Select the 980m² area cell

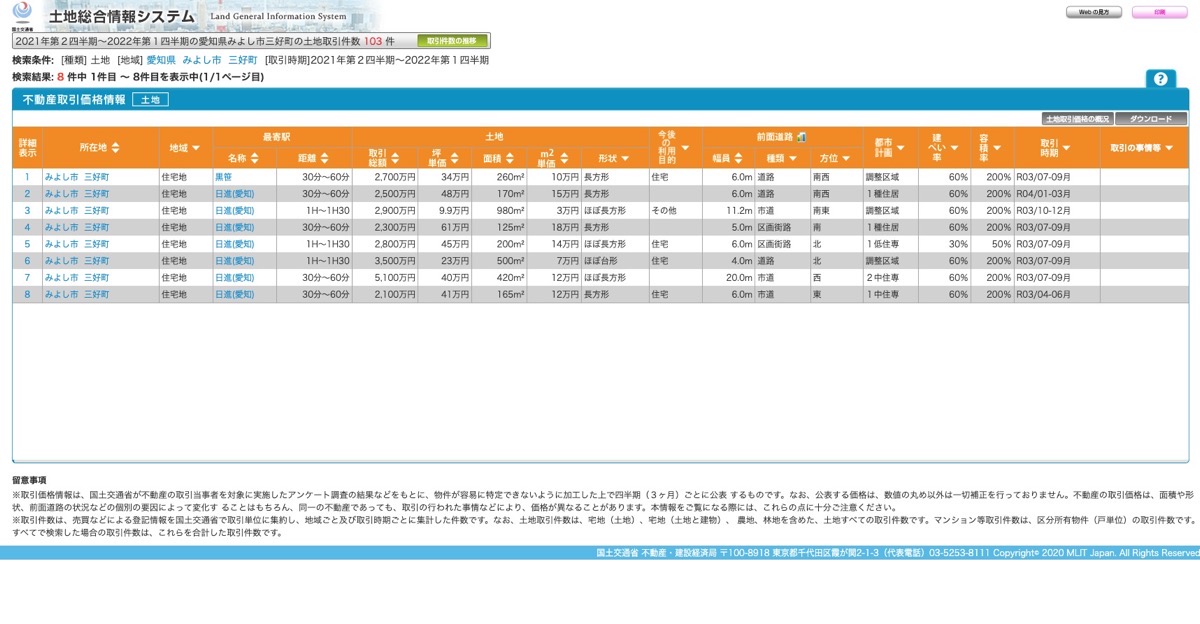(499, 211)
